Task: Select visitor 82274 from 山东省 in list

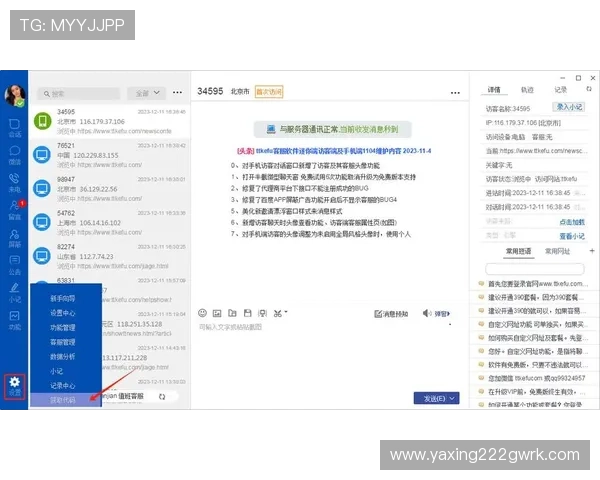Action: pyautogui.click(x=110, y=256)
